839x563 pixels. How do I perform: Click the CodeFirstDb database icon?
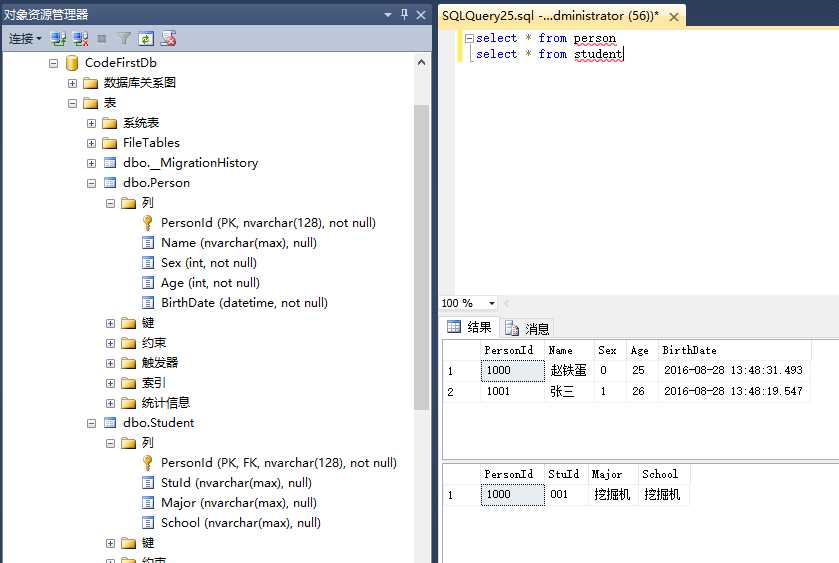point(72,63)
